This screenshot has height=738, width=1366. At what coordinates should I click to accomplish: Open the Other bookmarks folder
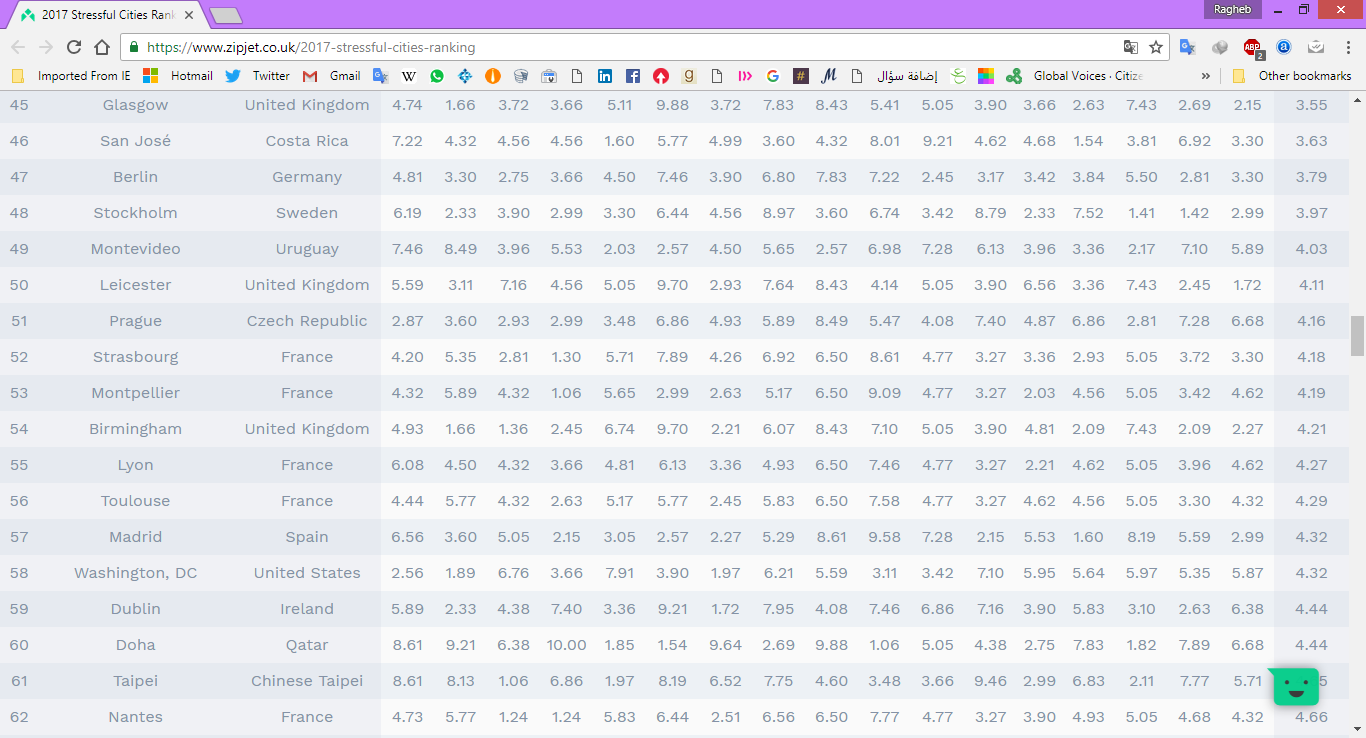(x=1294, y=76)
